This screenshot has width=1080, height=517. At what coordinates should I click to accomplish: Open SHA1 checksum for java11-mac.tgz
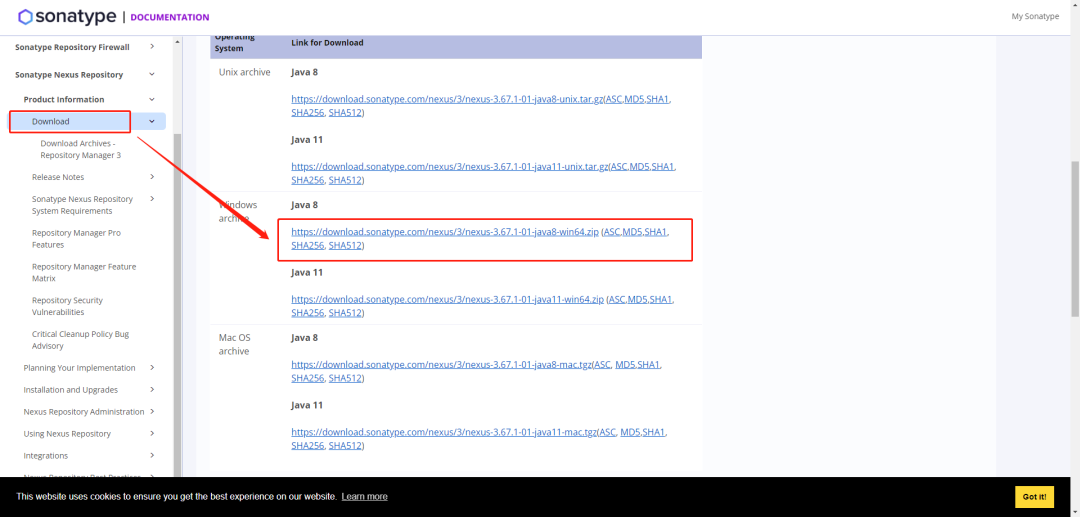654,432
